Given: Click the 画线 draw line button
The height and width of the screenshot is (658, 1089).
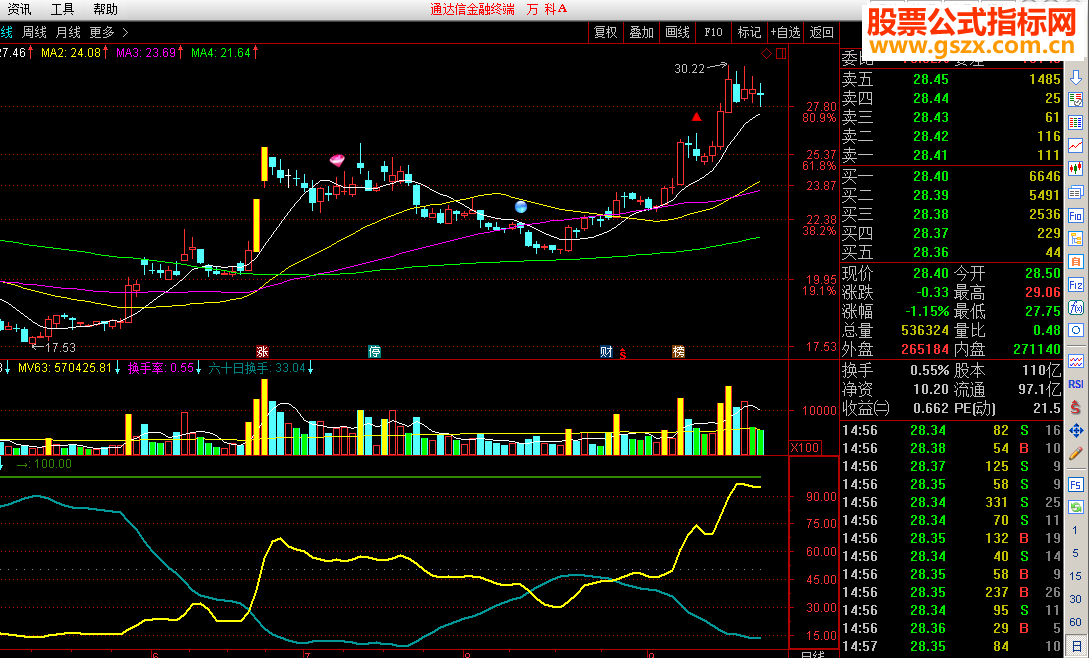Looking at the screenshot, I should click(677, 32).
